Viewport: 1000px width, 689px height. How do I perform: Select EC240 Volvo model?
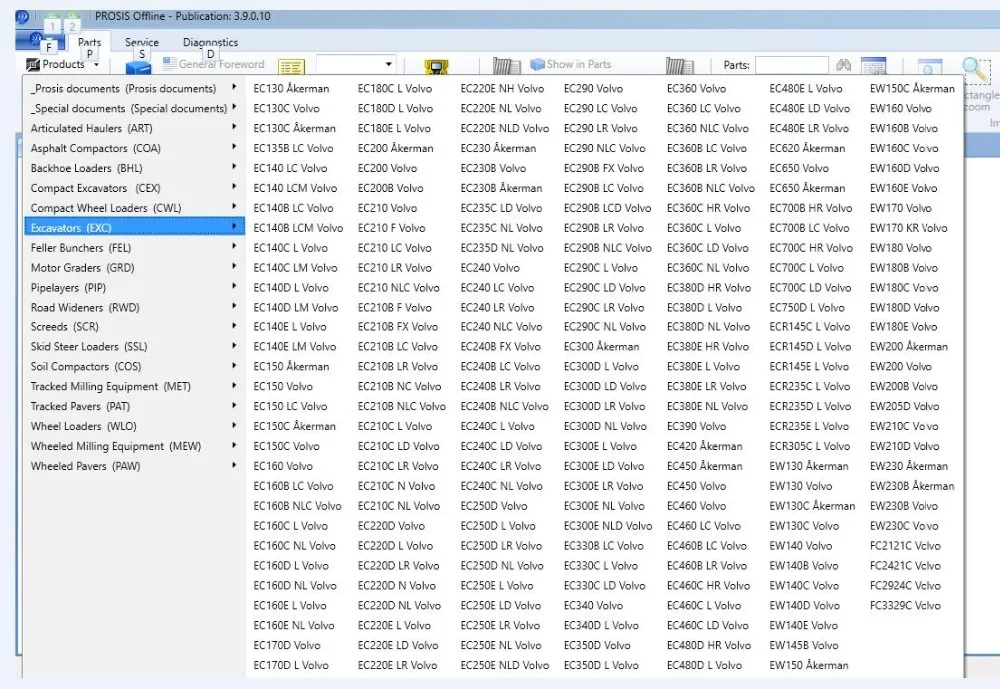coord(490,268)
